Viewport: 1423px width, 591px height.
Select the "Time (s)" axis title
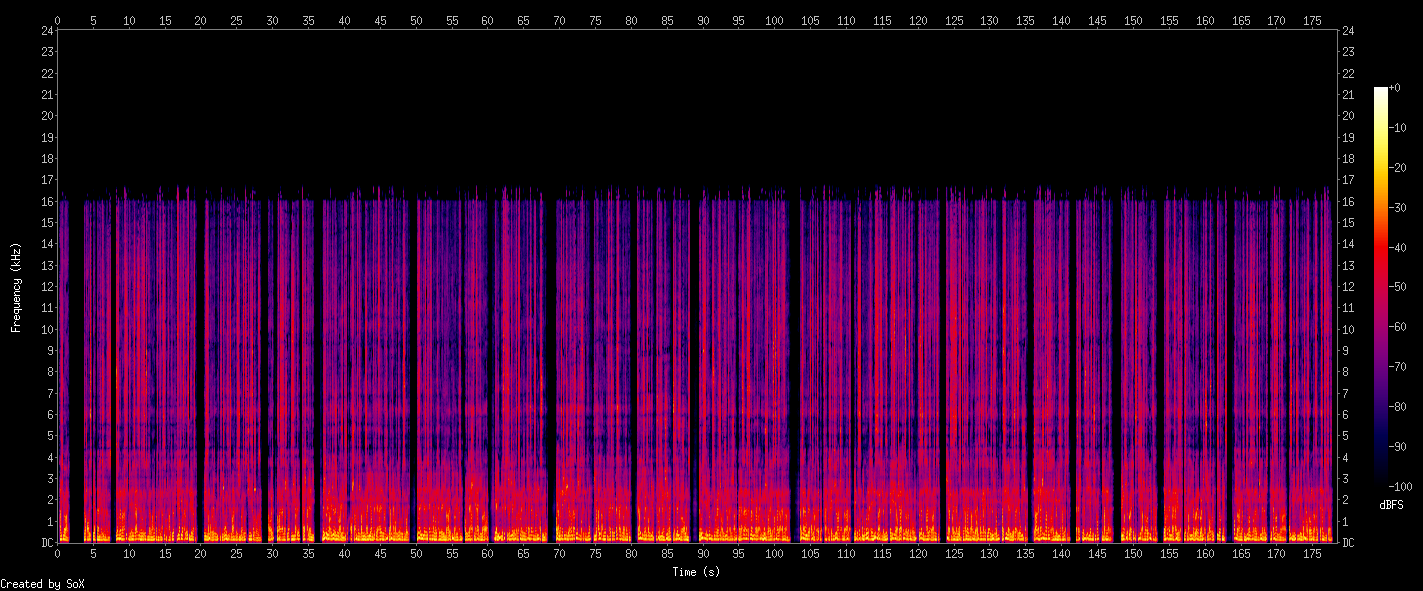tap(696, 572)
